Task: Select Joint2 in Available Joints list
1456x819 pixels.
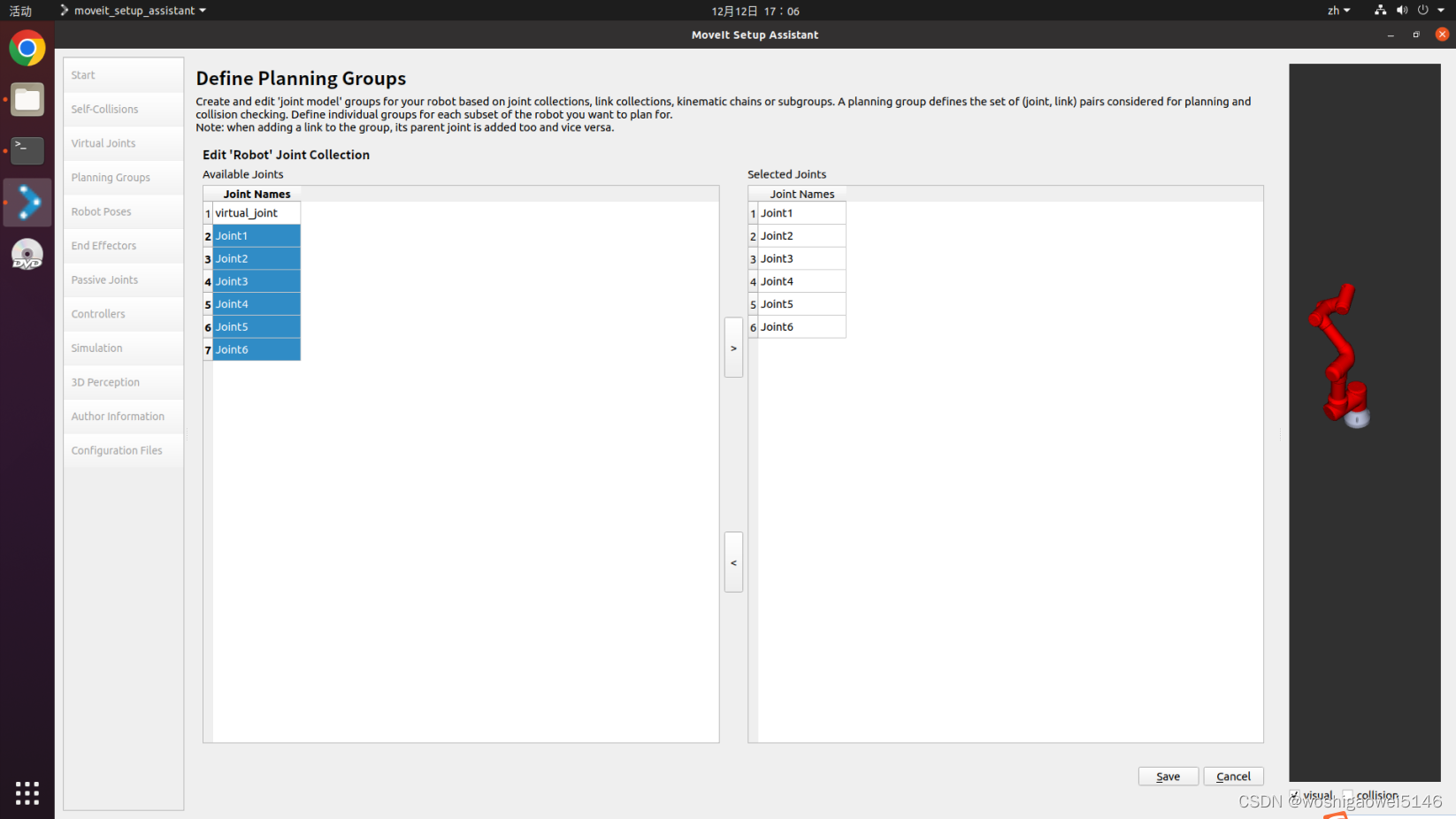Action: (257, 258)
